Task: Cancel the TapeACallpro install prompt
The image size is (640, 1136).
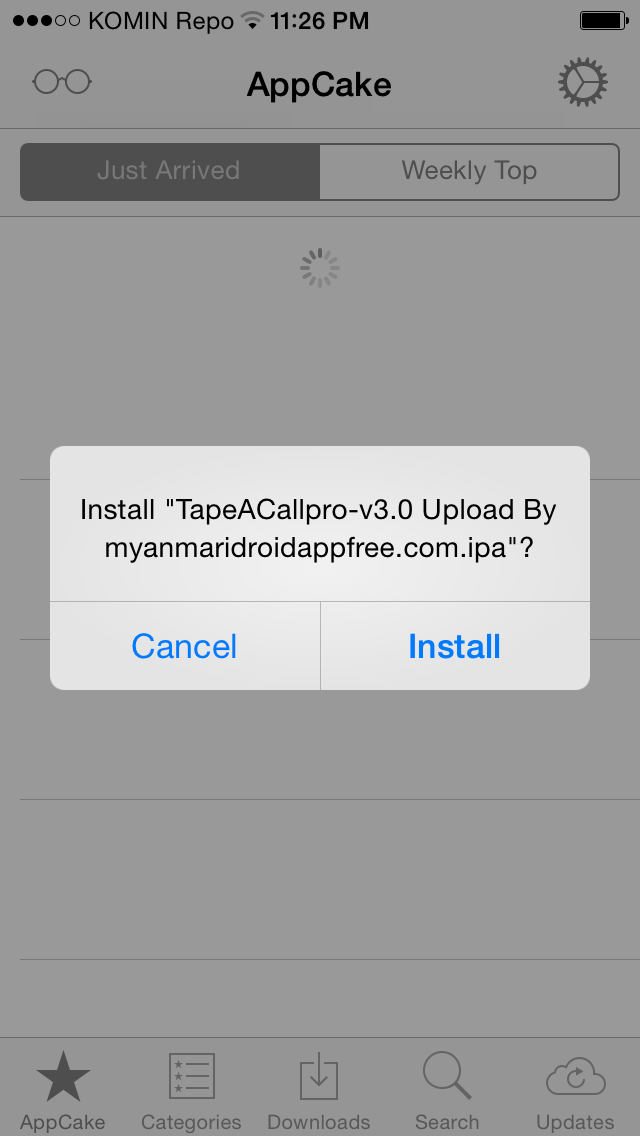Action: click(184, 646)
